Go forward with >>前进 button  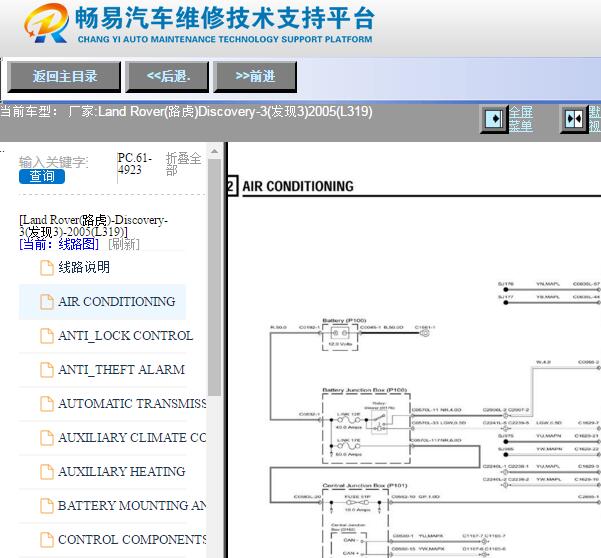[255, 76]
